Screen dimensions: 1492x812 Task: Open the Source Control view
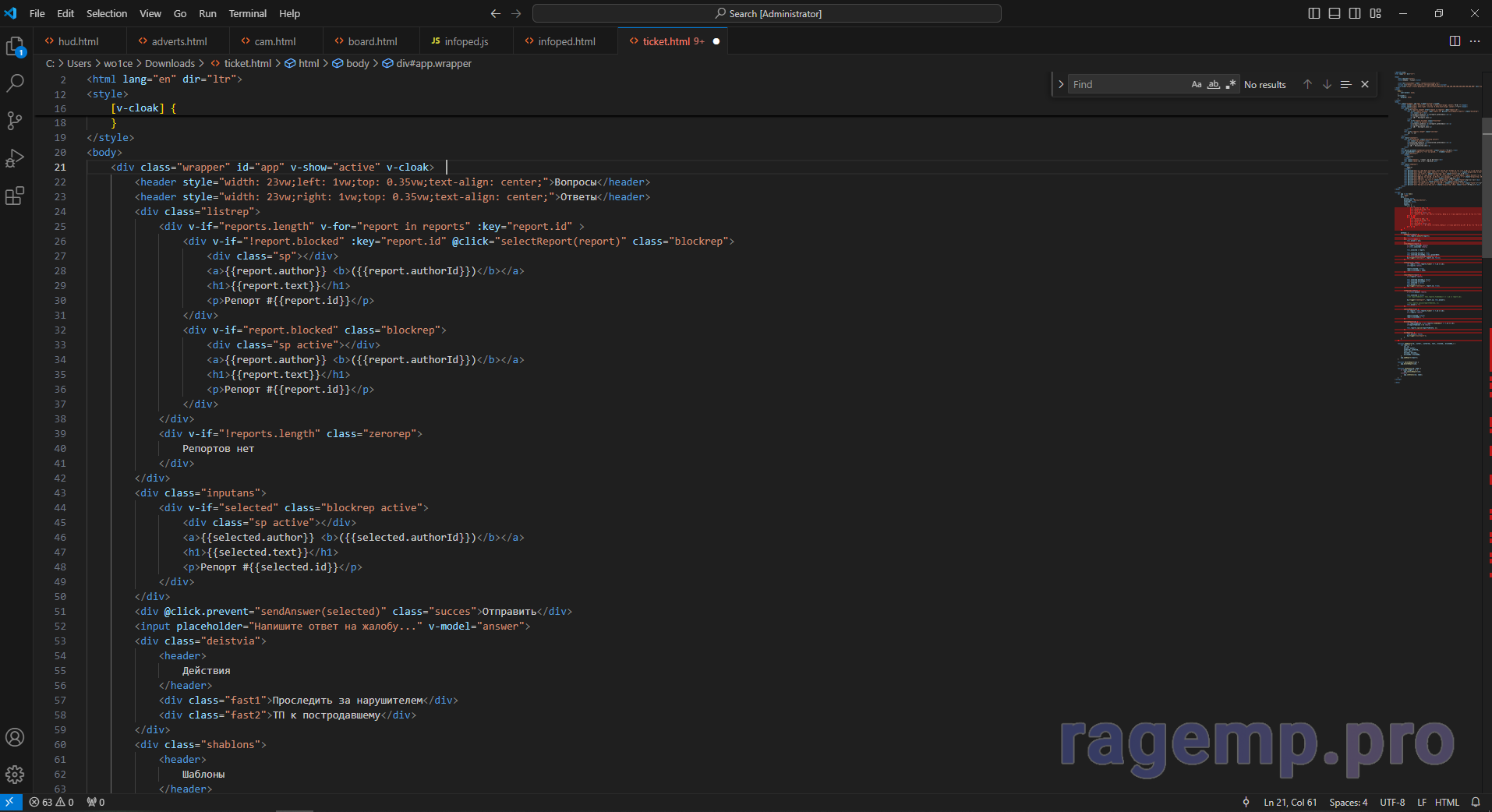pos(15,121)
